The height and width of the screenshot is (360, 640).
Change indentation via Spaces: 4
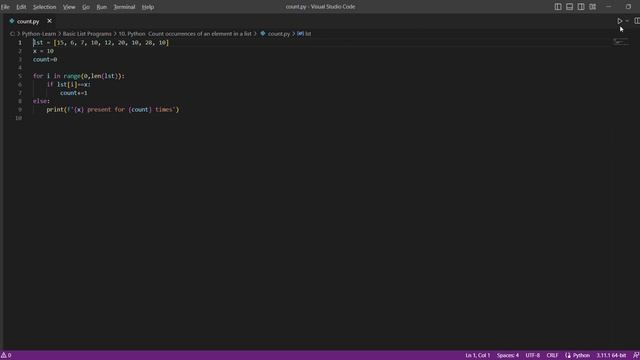click(x=508, y=356)
